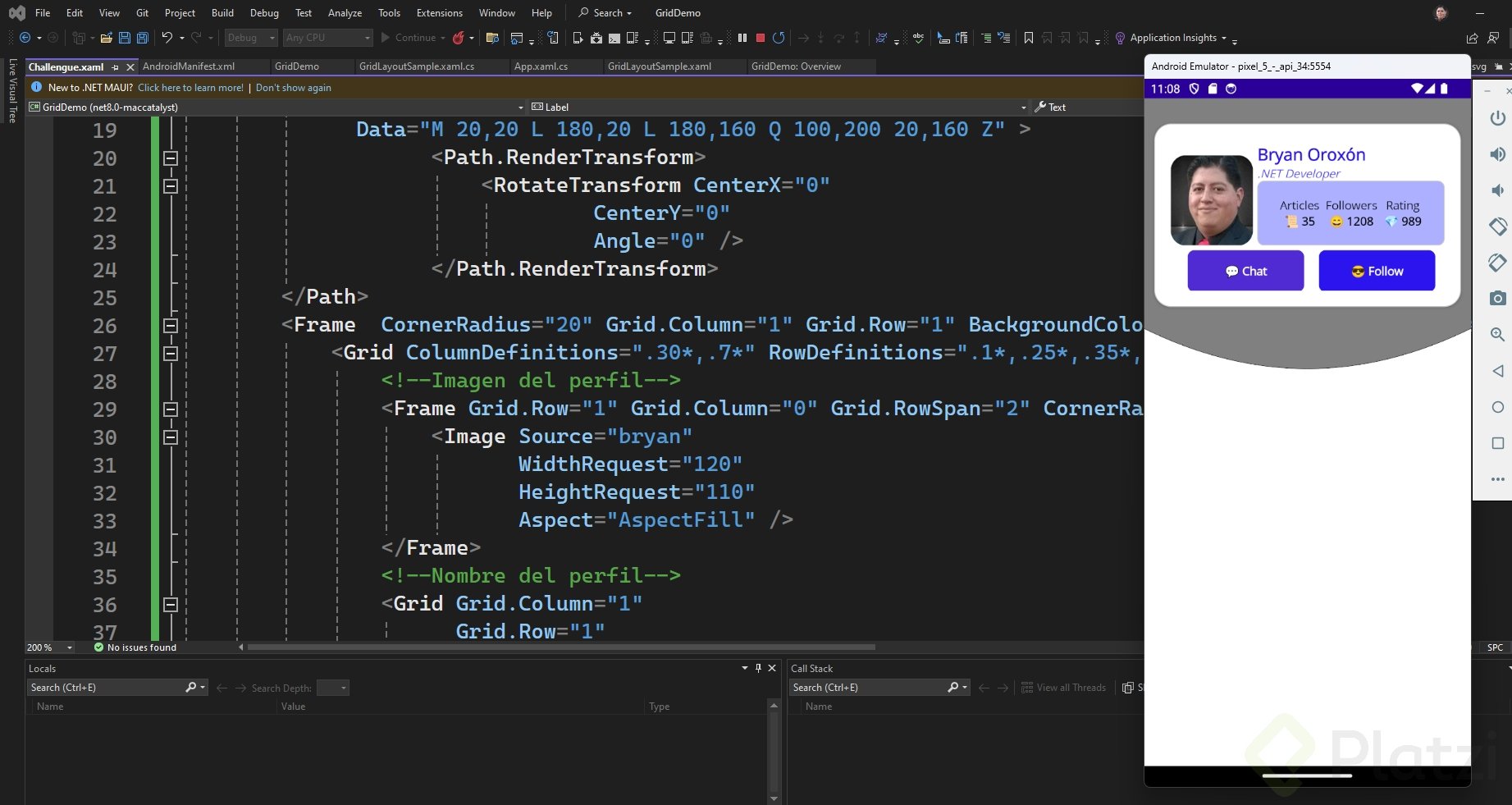Toggle the bookmark icon in the toolbar

(x=1028, y=38)
